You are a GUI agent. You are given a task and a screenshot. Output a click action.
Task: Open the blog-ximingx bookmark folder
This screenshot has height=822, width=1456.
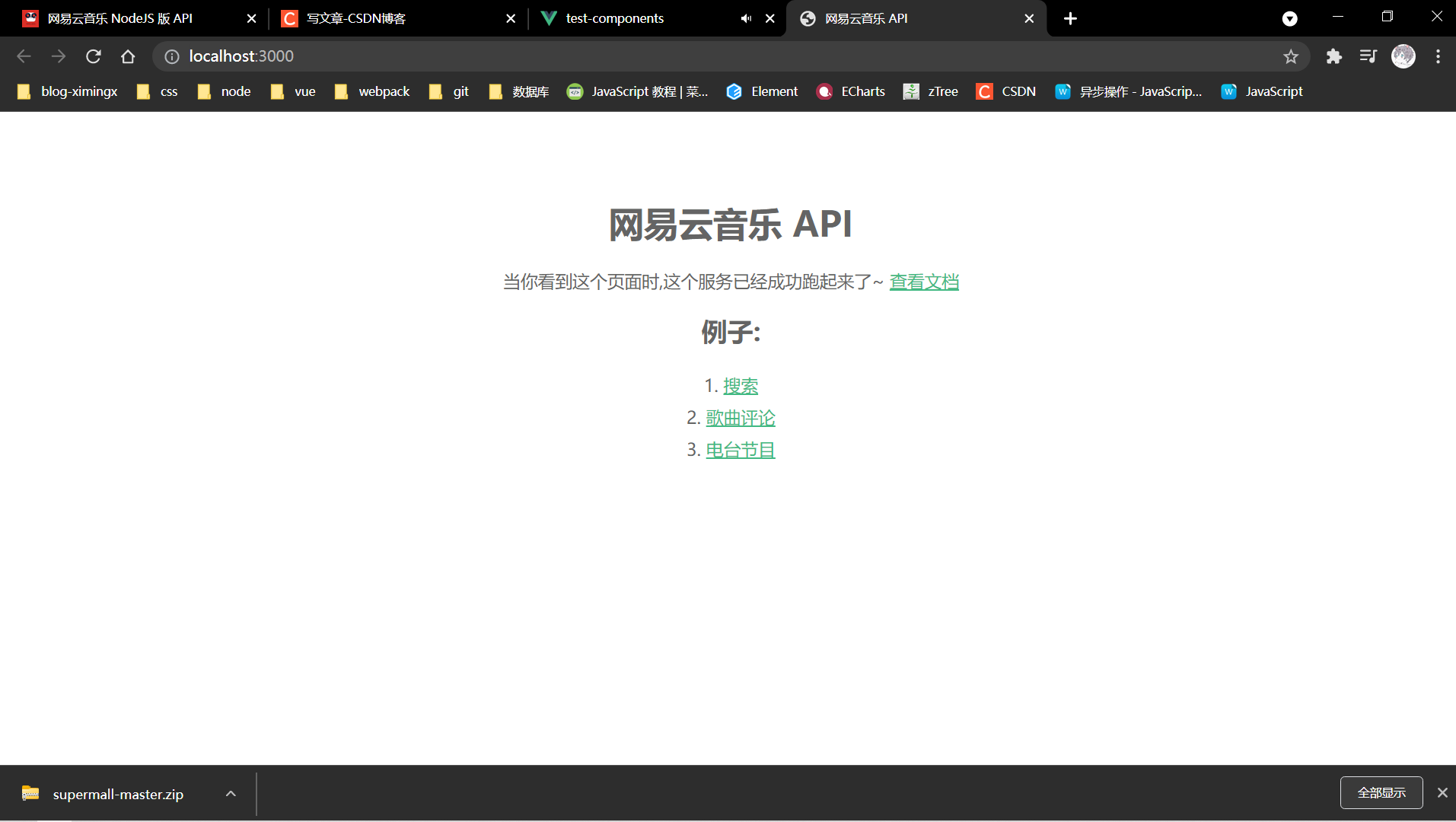click(x=68, y=91)
